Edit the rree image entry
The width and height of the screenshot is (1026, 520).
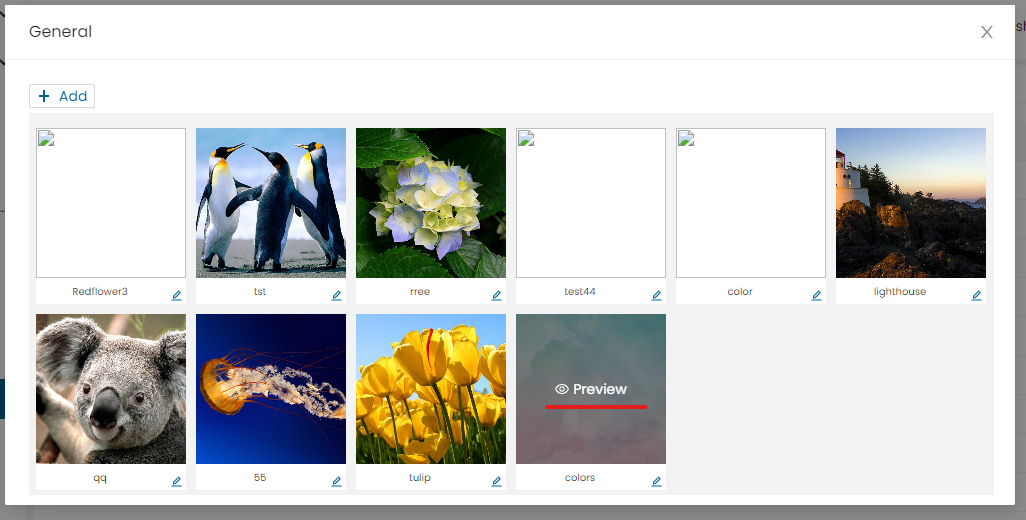pos(497,296)
